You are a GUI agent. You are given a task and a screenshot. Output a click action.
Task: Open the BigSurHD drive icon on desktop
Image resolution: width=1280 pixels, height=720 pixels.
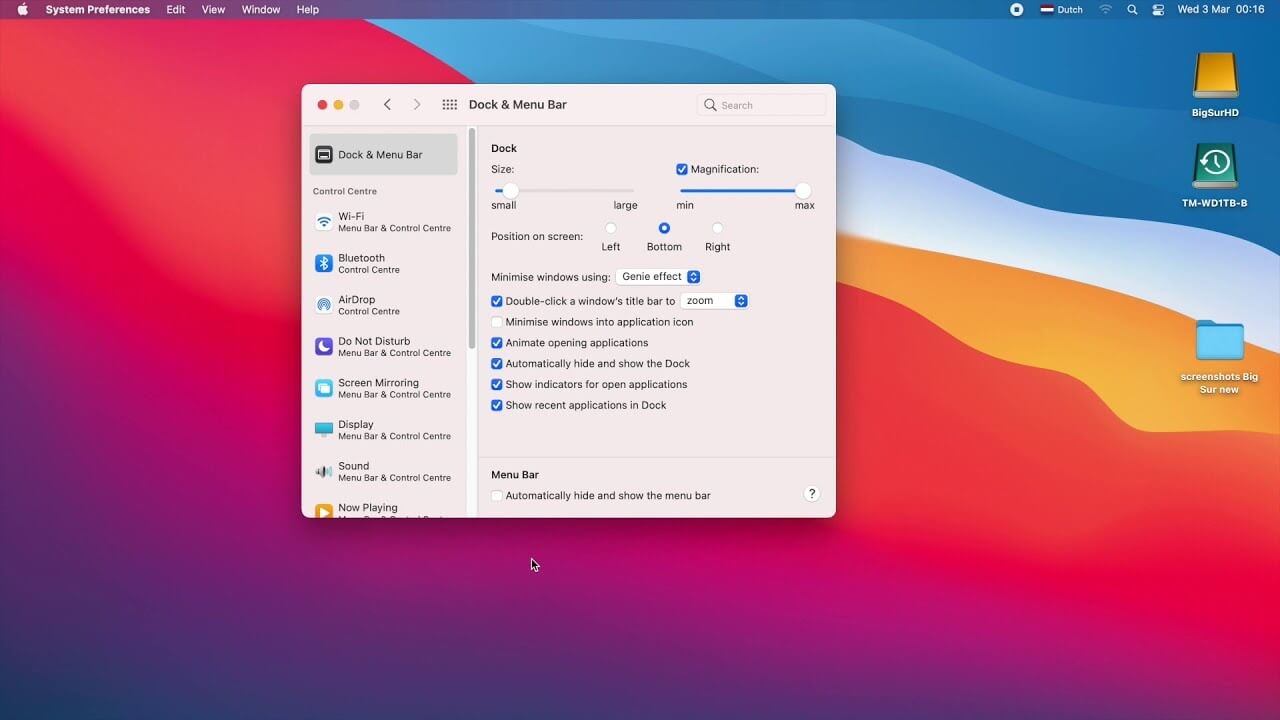[x=1215, y=77]
